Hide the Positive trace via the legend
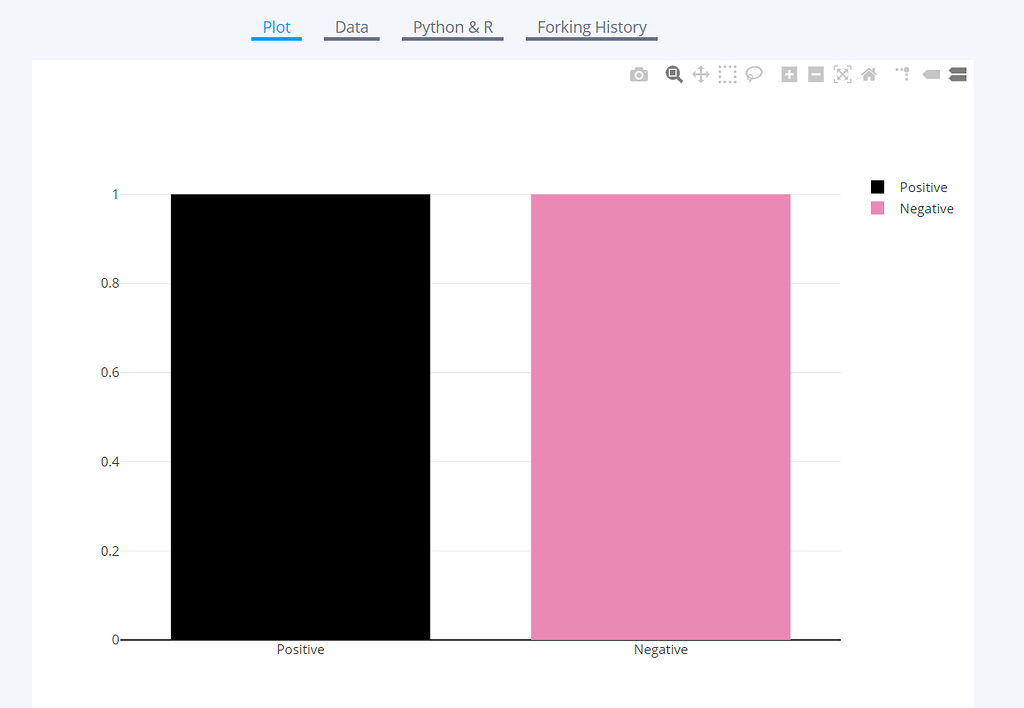Image resolution: width=1024 pixels, height=708 pixels. pos(922,187)
